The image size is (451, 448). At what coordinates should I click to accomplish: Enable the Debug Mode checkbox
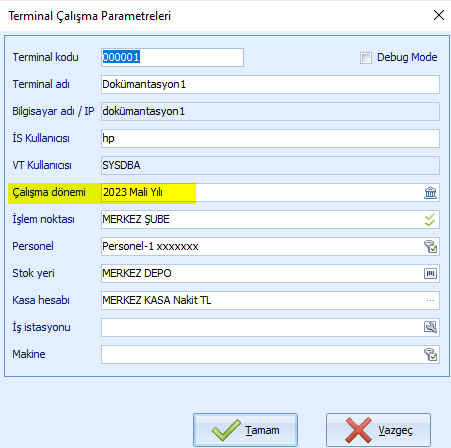click(366, 58)
